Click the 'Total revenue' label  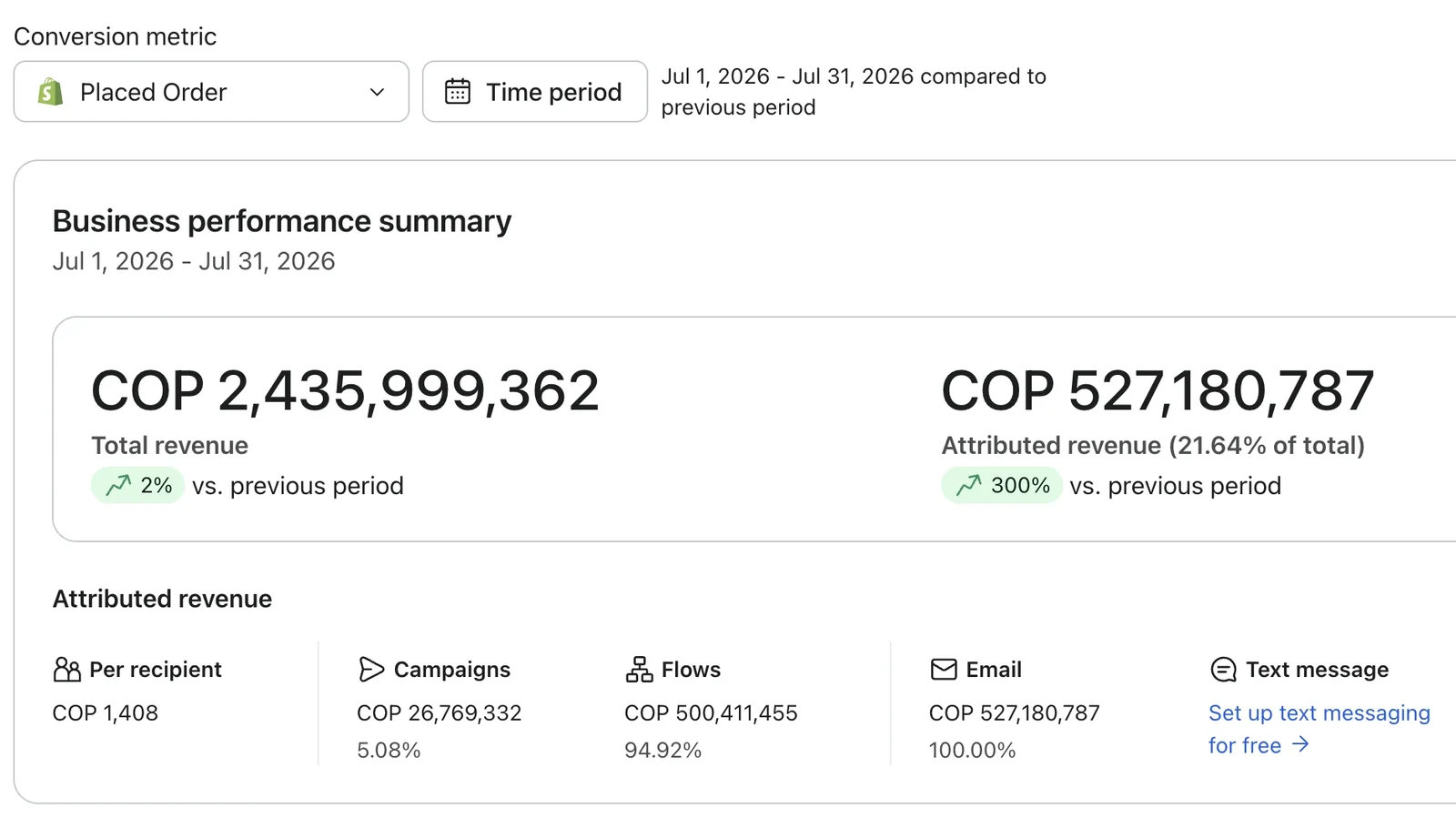coord(169,445)
